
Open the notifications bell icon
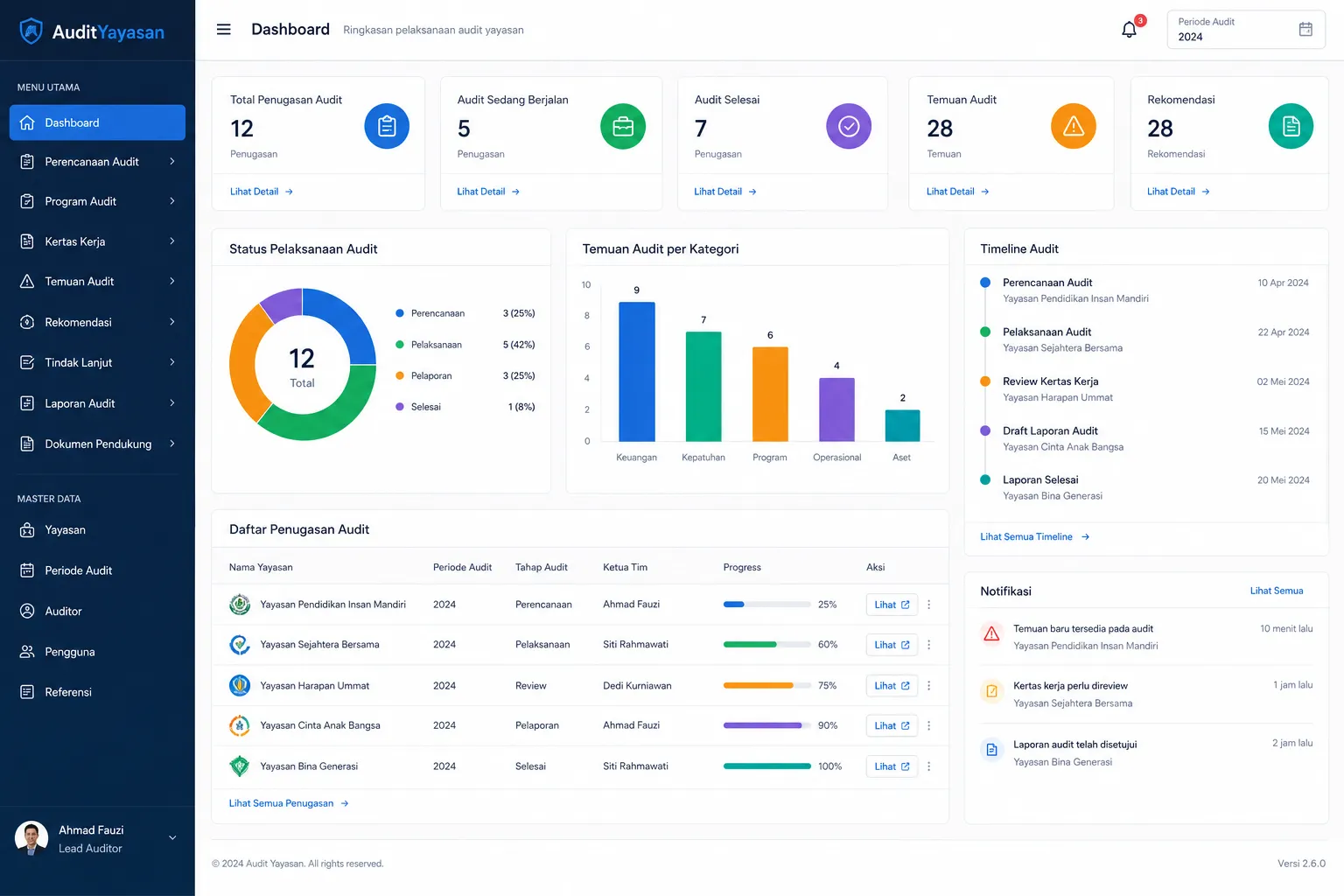coord(1130,30)
